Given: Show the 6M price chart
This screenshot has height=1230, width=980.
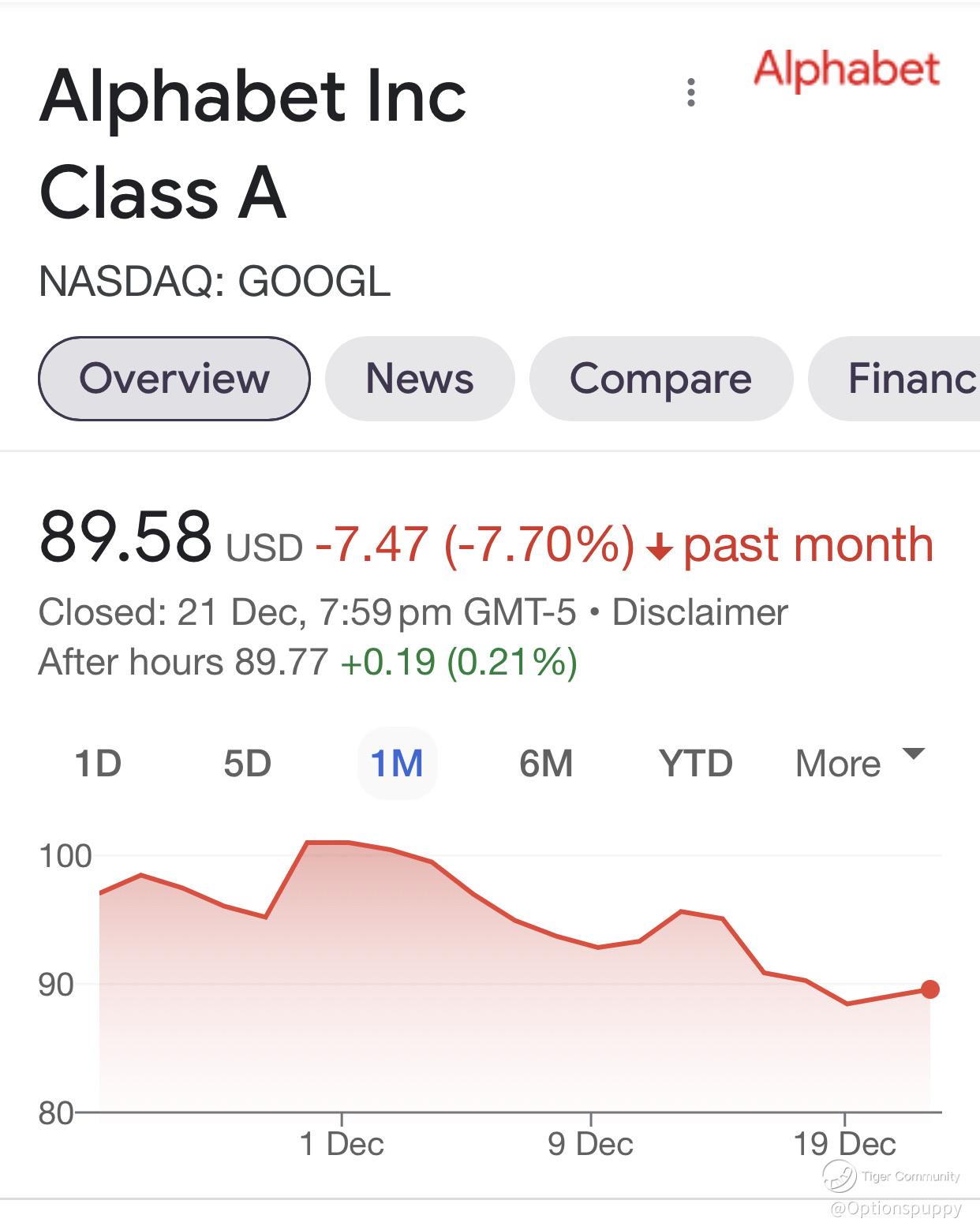Looking at the screenshot, I should point(546,764).
